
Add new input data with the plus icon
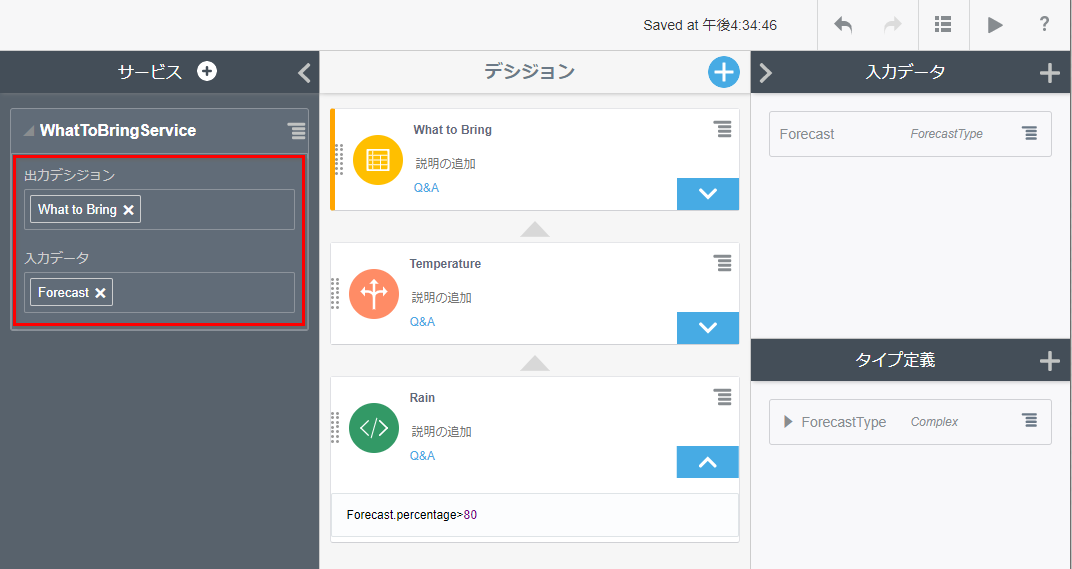[x=1049, y=72]
